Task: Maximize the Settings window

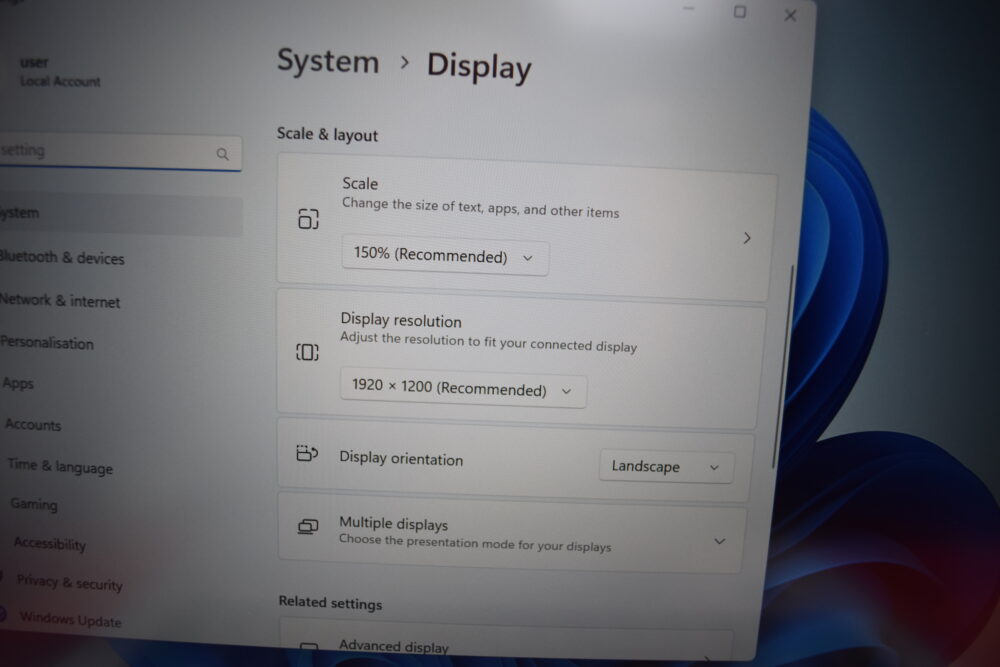Action: point(740,11)
